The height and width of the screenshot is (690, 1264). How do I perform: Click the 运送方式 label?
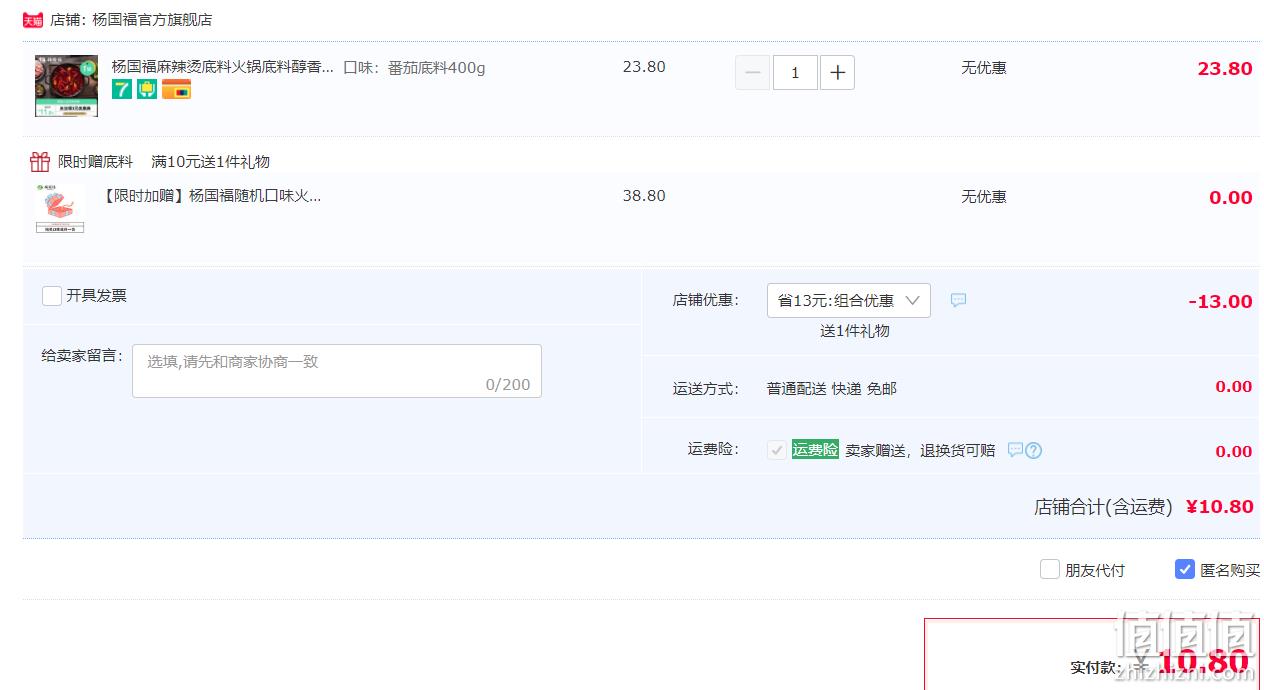tap(706, 388)
